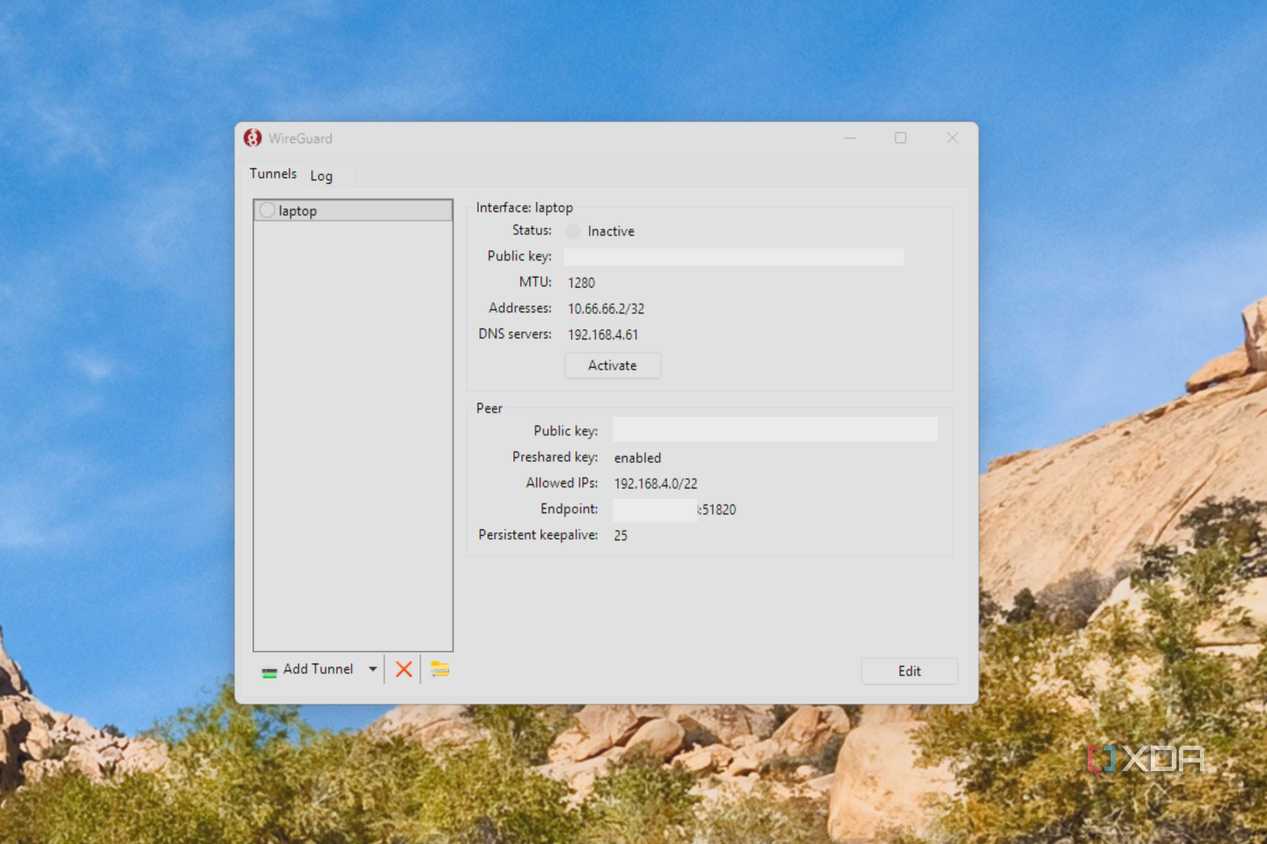
Task: Click the green Add Tunnel icon
Action: [269, 672]
